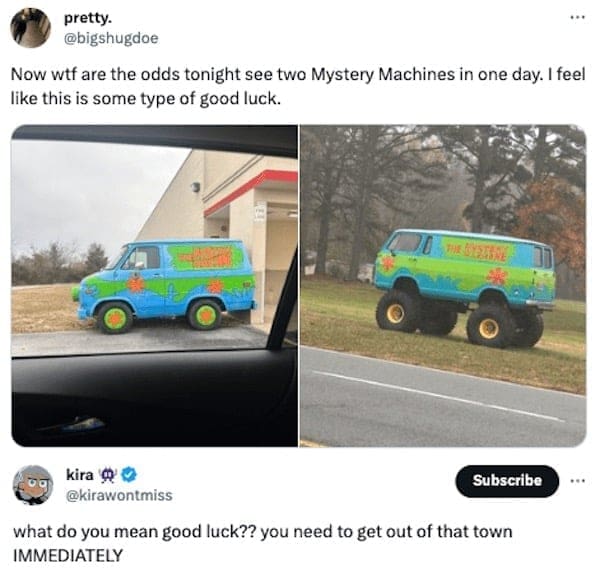This screenshot has height=577, width=600.
Task: Click the display name kira
Action: point(80,475)
